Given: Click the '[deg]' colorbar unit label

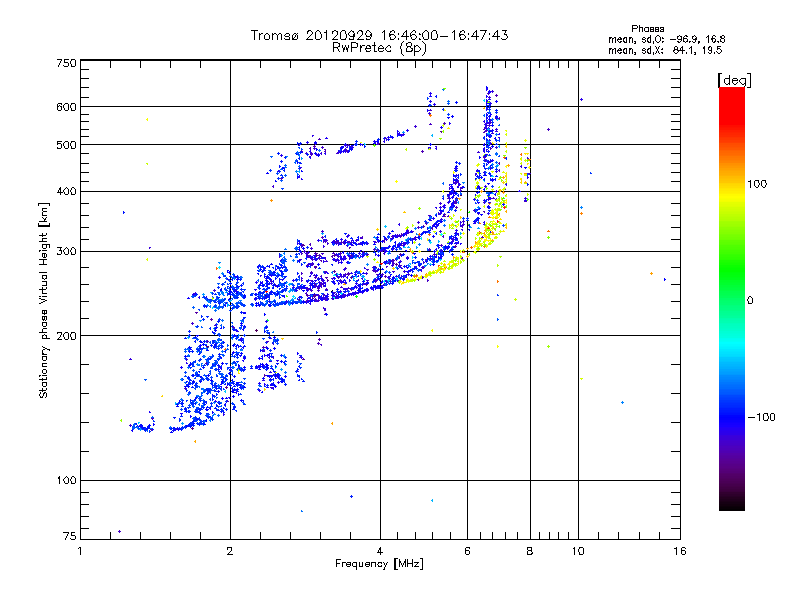Looking at the screenshot, I should 734,80.
